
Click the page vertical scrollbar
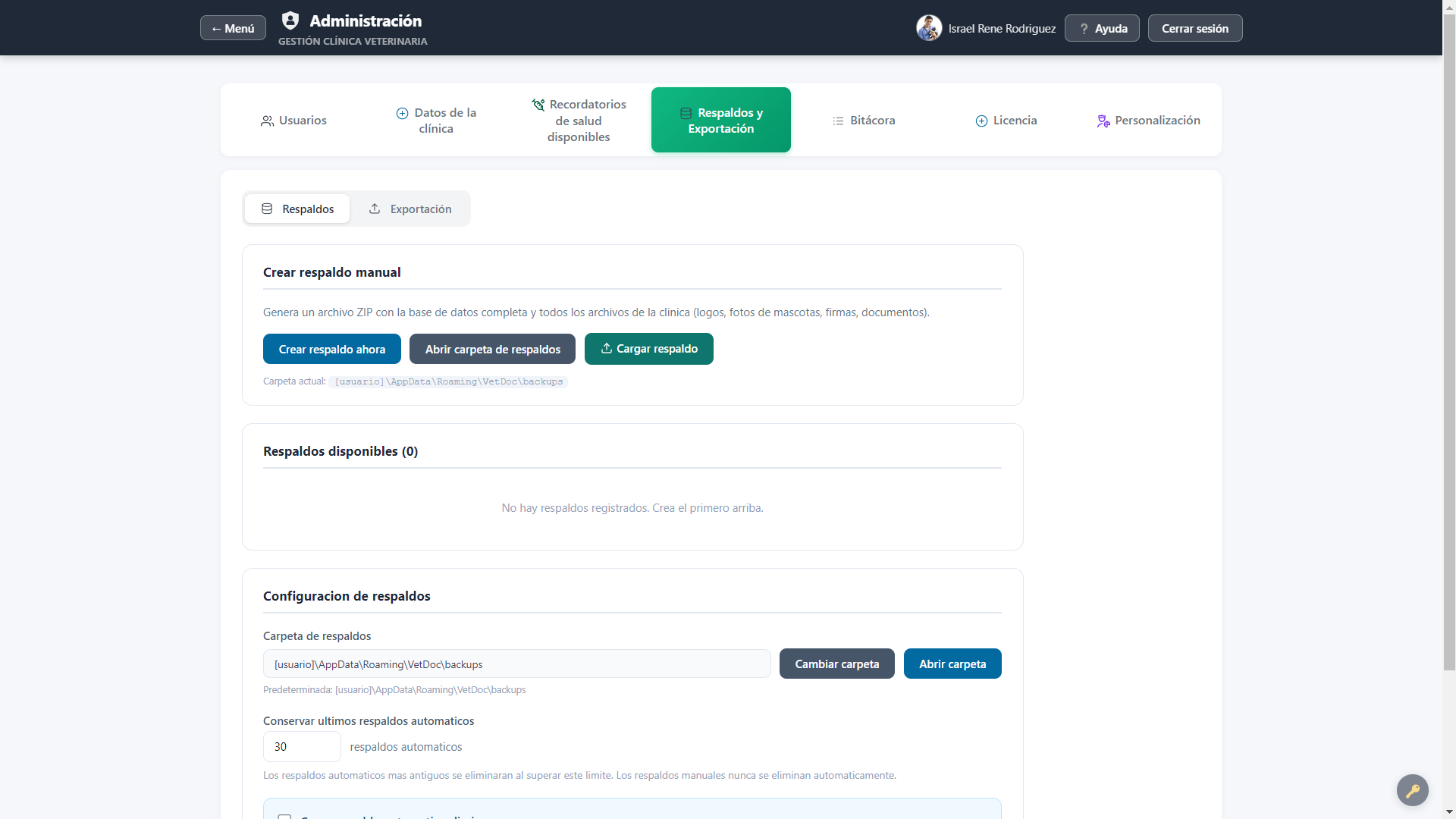1449,341
